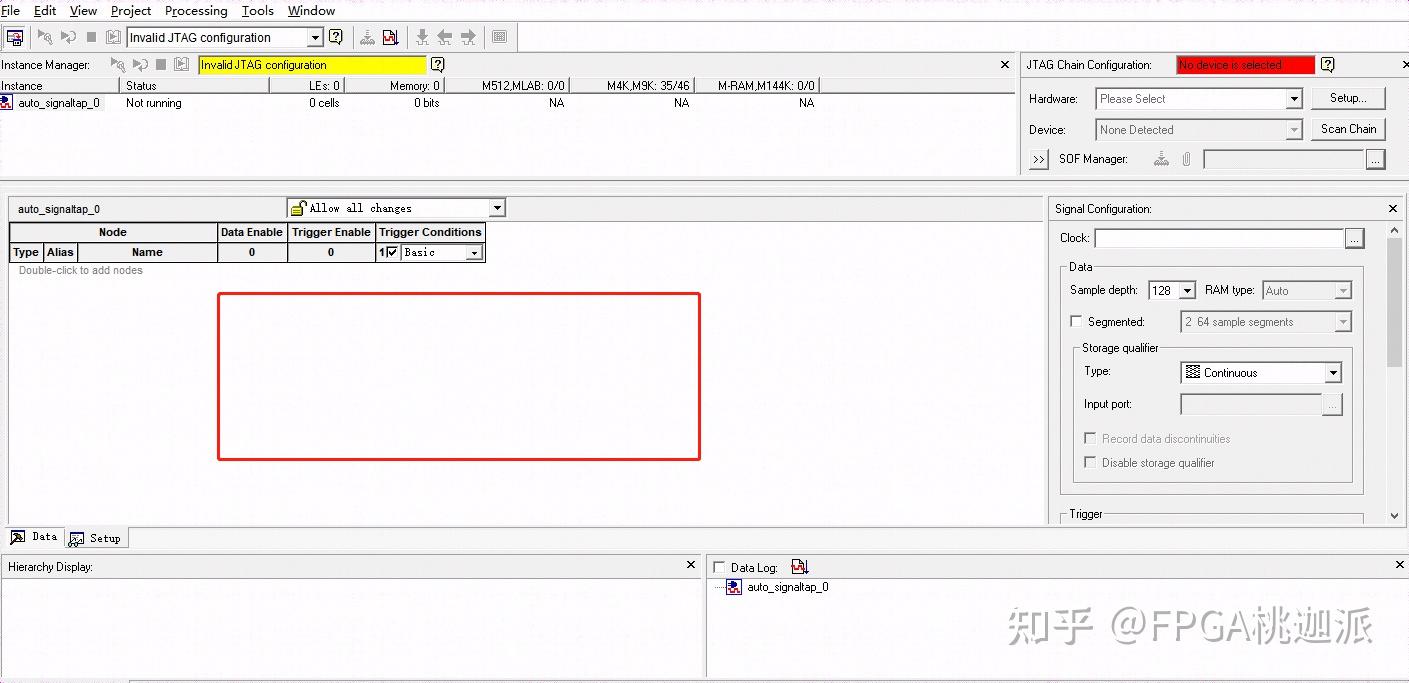Click the SOF Manager attach file paperclip icon

point(1186,159)
